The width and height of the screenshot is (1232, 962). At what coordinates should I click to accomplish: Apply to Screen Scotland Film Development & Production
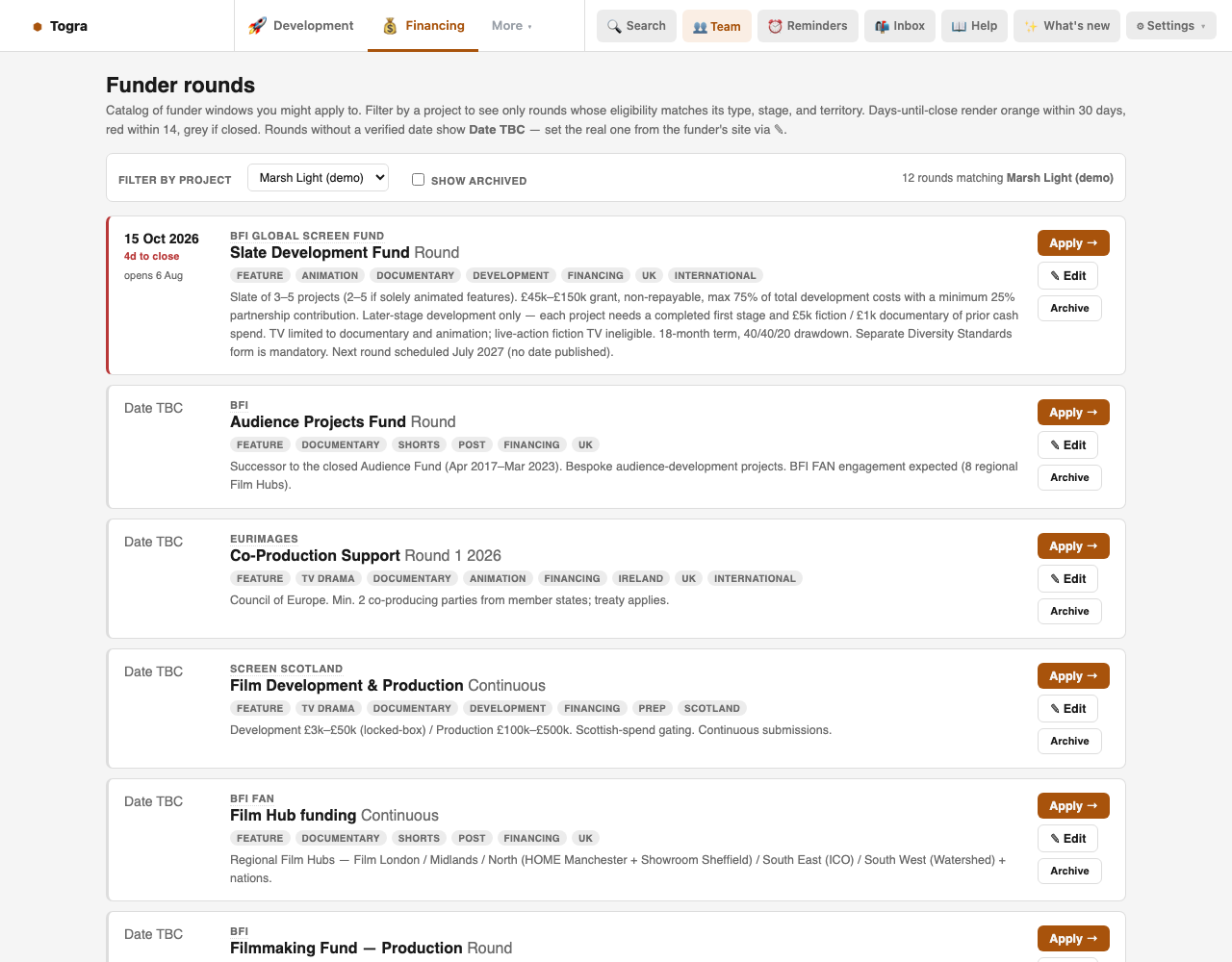pyautogui.click(x=1073, y=676)
